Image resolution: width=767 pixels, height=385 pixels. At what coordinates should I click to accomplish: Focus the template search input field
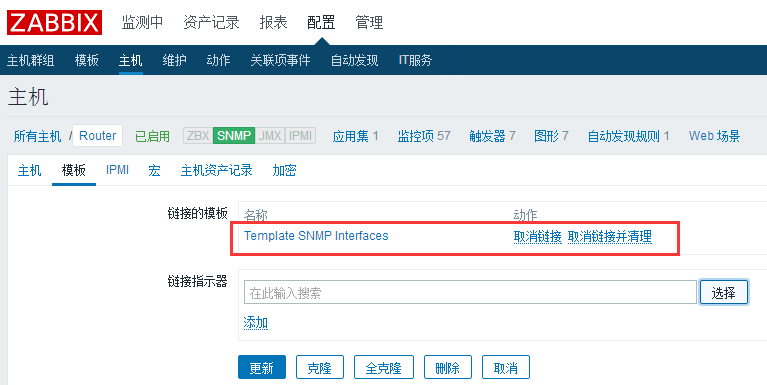[470, 293]
